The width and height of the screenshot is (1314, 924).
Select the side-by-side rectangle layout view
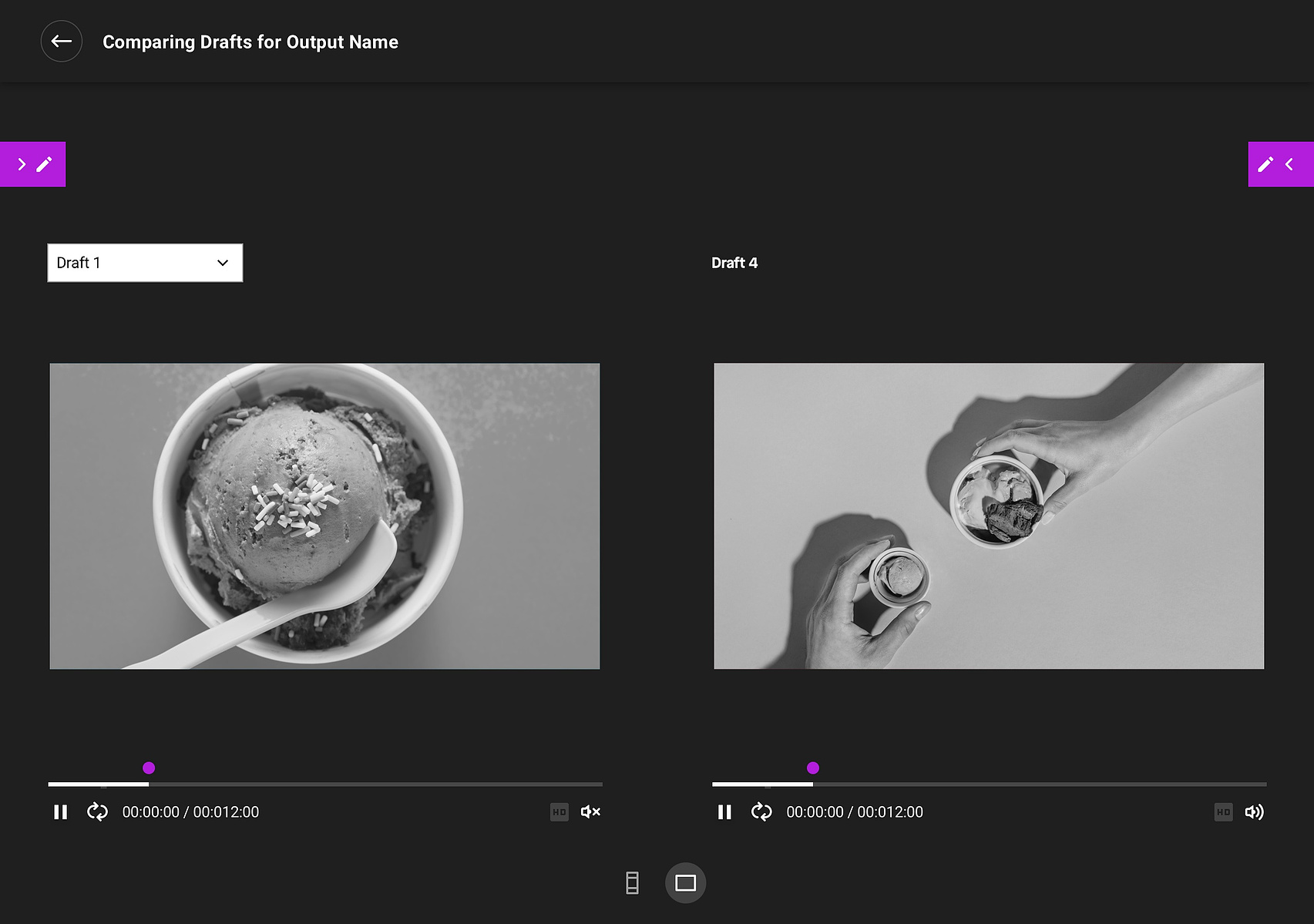(x=685, y=882)
